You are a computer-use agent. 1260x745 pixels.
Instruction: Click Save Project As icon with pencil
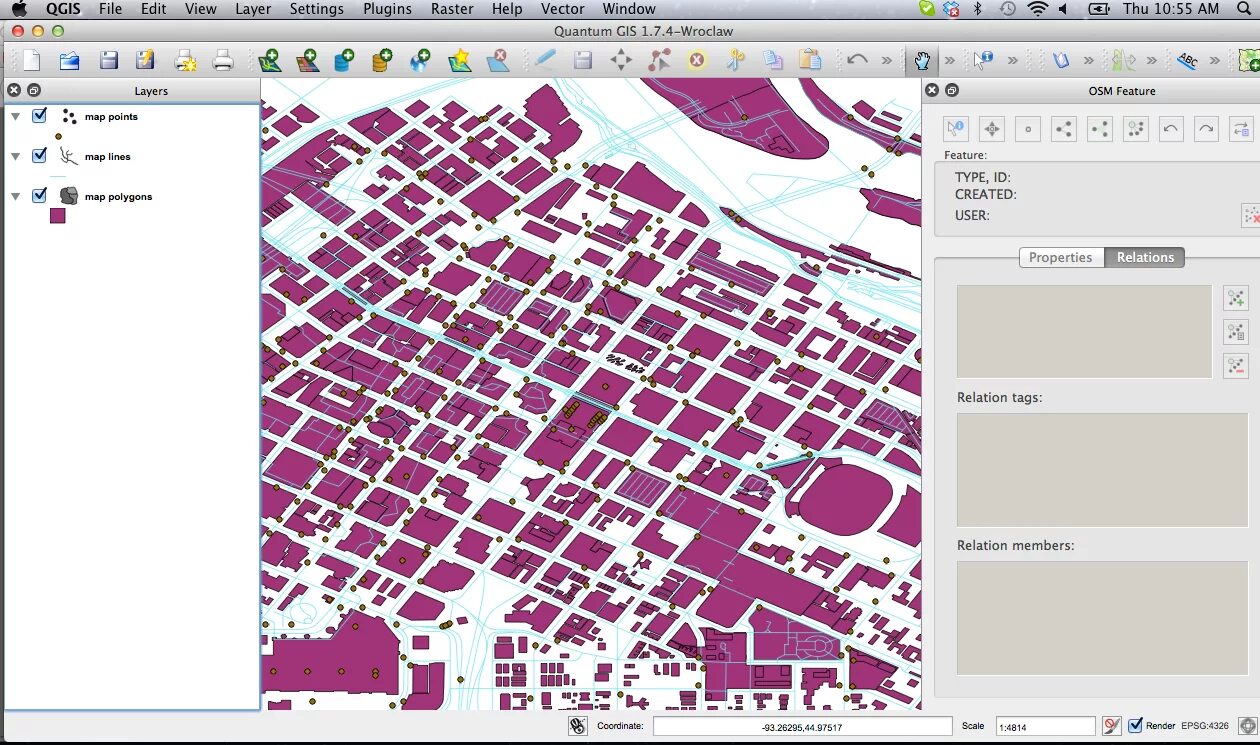(146, 61)
